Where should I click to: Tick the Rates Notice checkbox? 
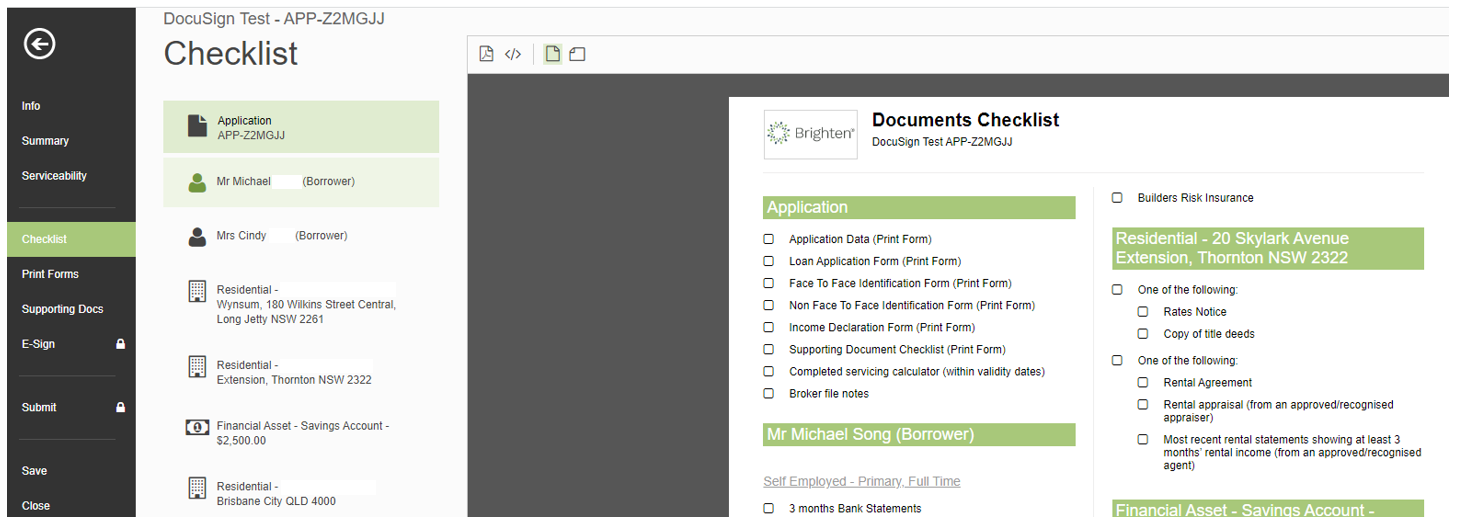tap(1143, 312)
